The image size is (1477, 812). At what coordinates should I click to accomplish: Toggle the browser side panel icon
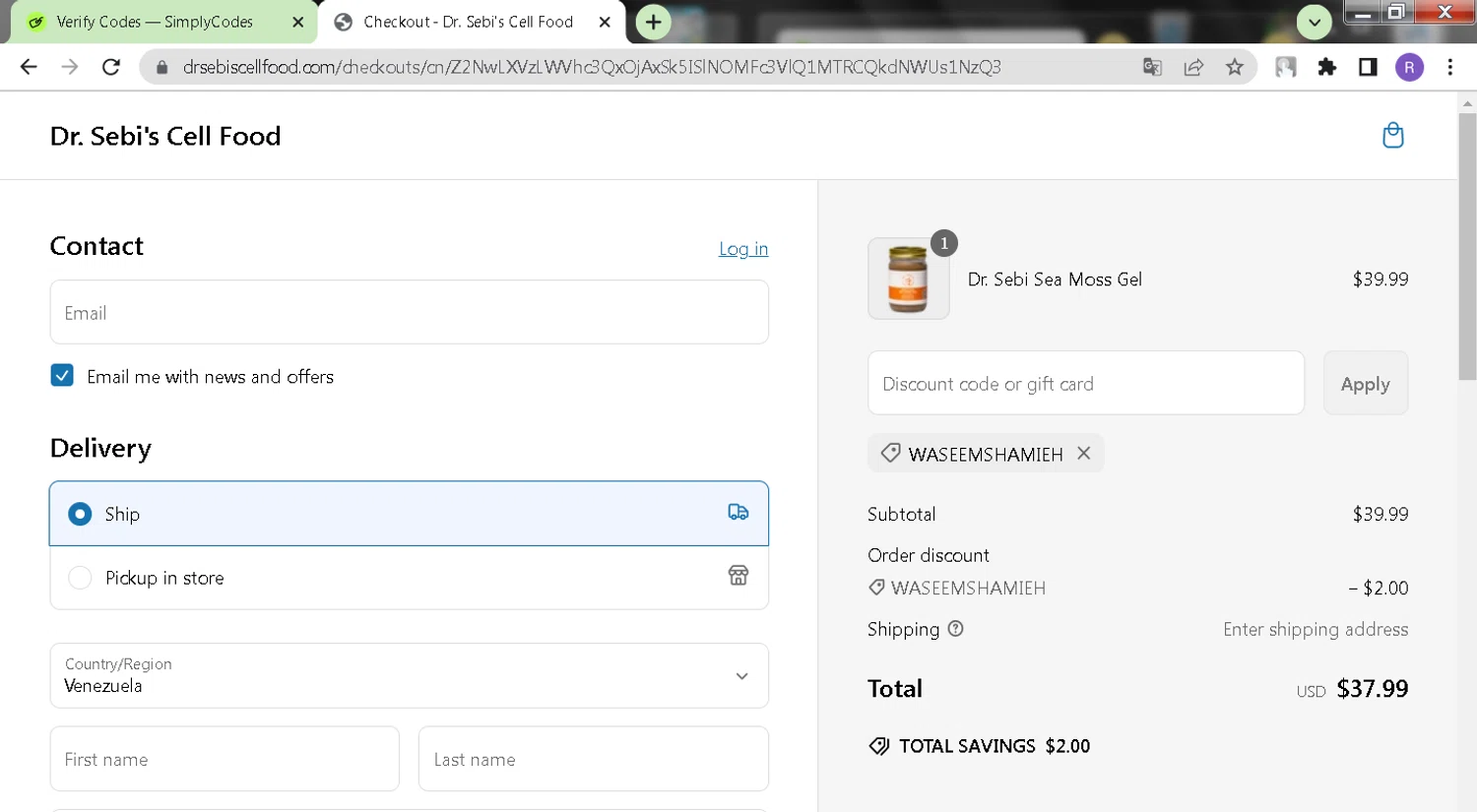click(1368, 67)
